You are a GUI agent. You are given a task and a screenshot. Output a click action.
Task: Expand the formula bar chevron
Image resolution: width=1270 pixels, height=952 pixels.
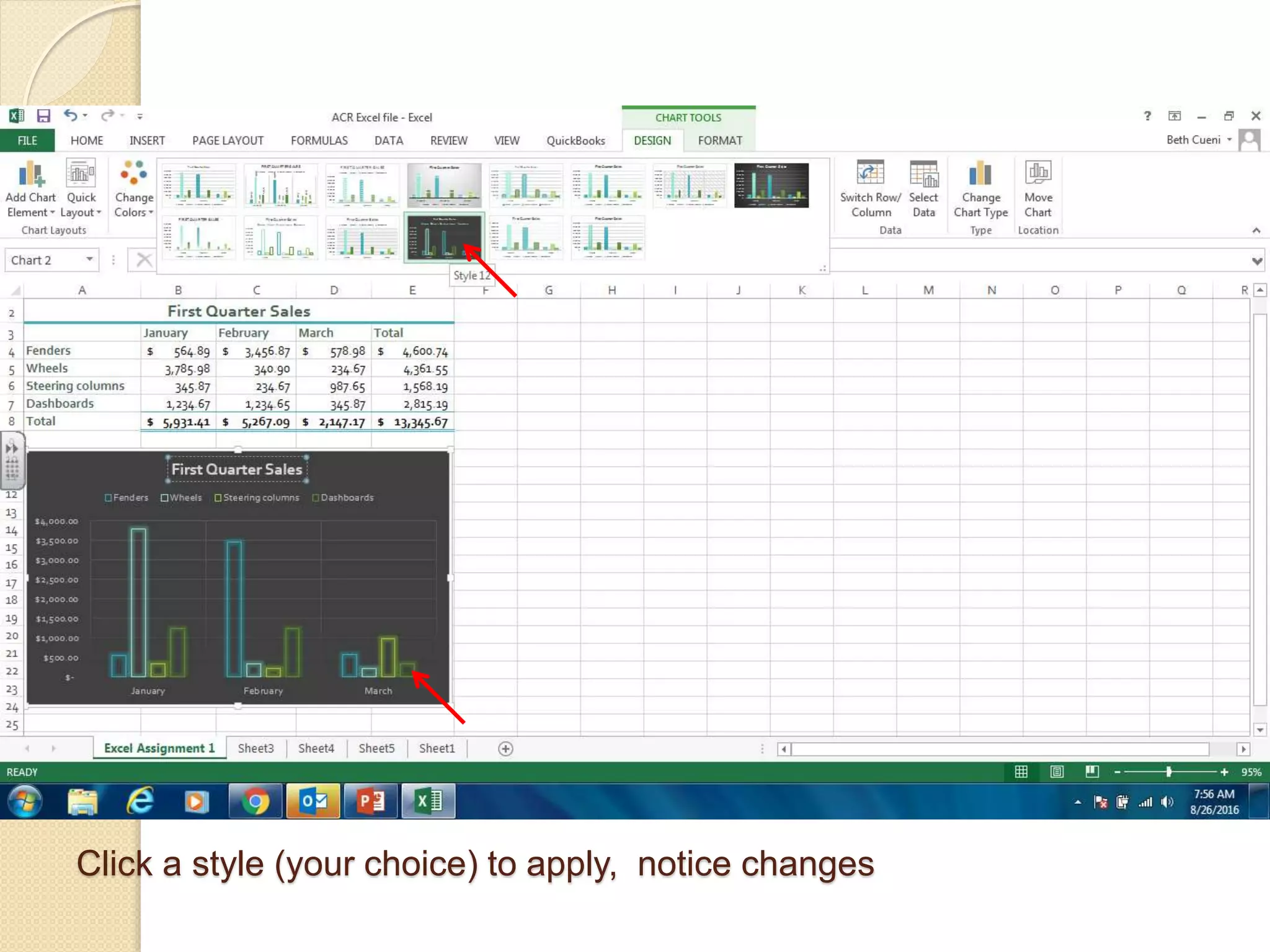click(1257, 261)
